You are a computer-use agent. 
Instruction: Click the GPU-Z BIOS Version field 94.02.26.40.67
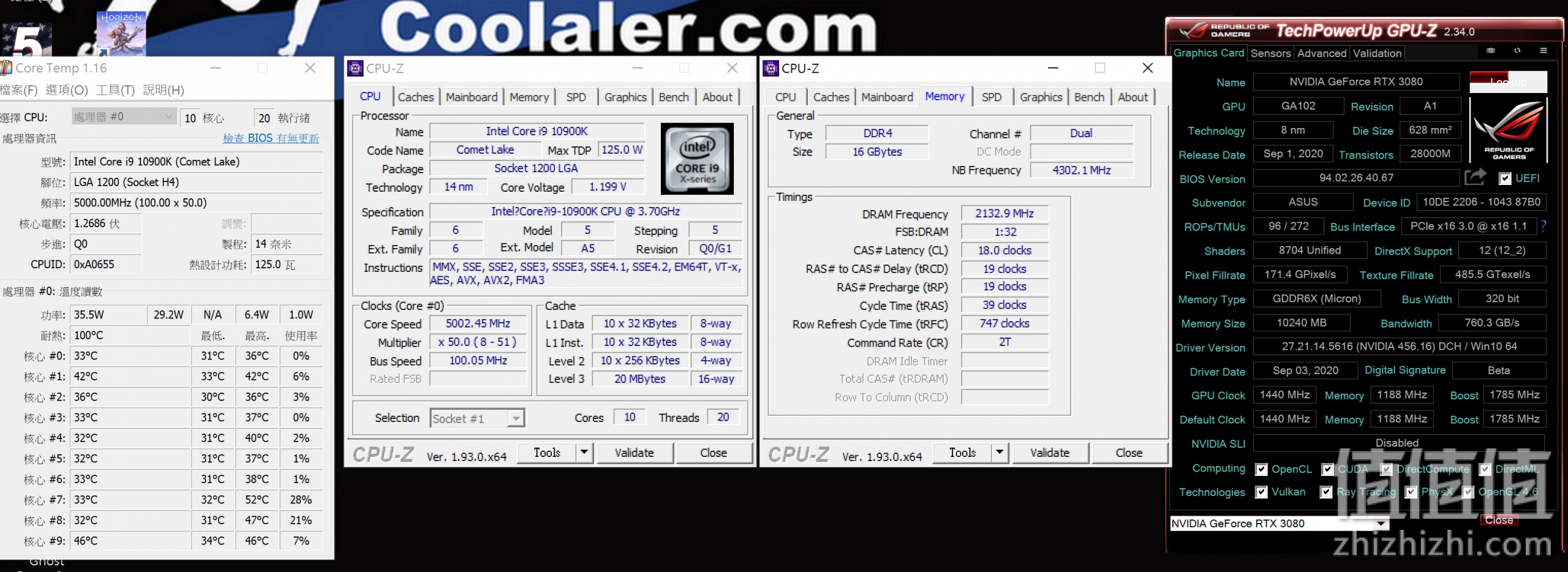click(1356, 178)
